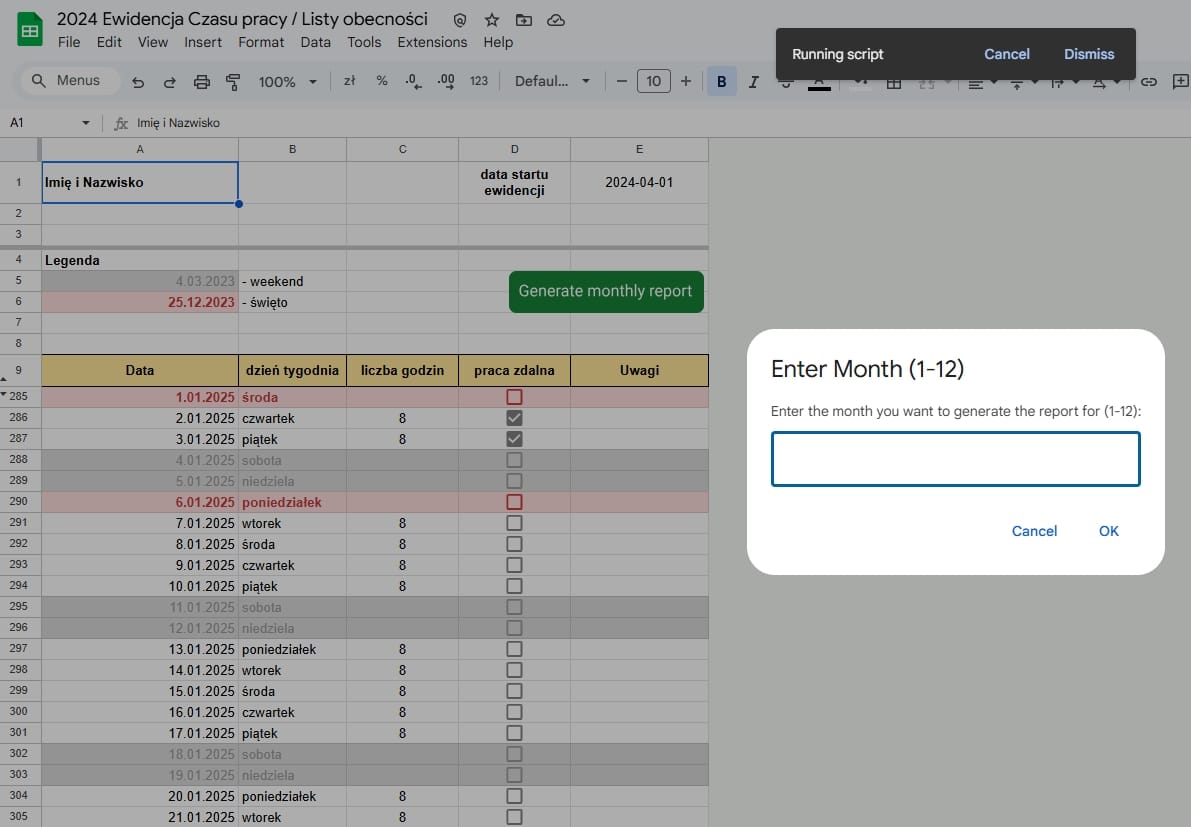Open the File menu
Image resolution: width=1191 pixels, height=827 pixels.
click(68, 43)
